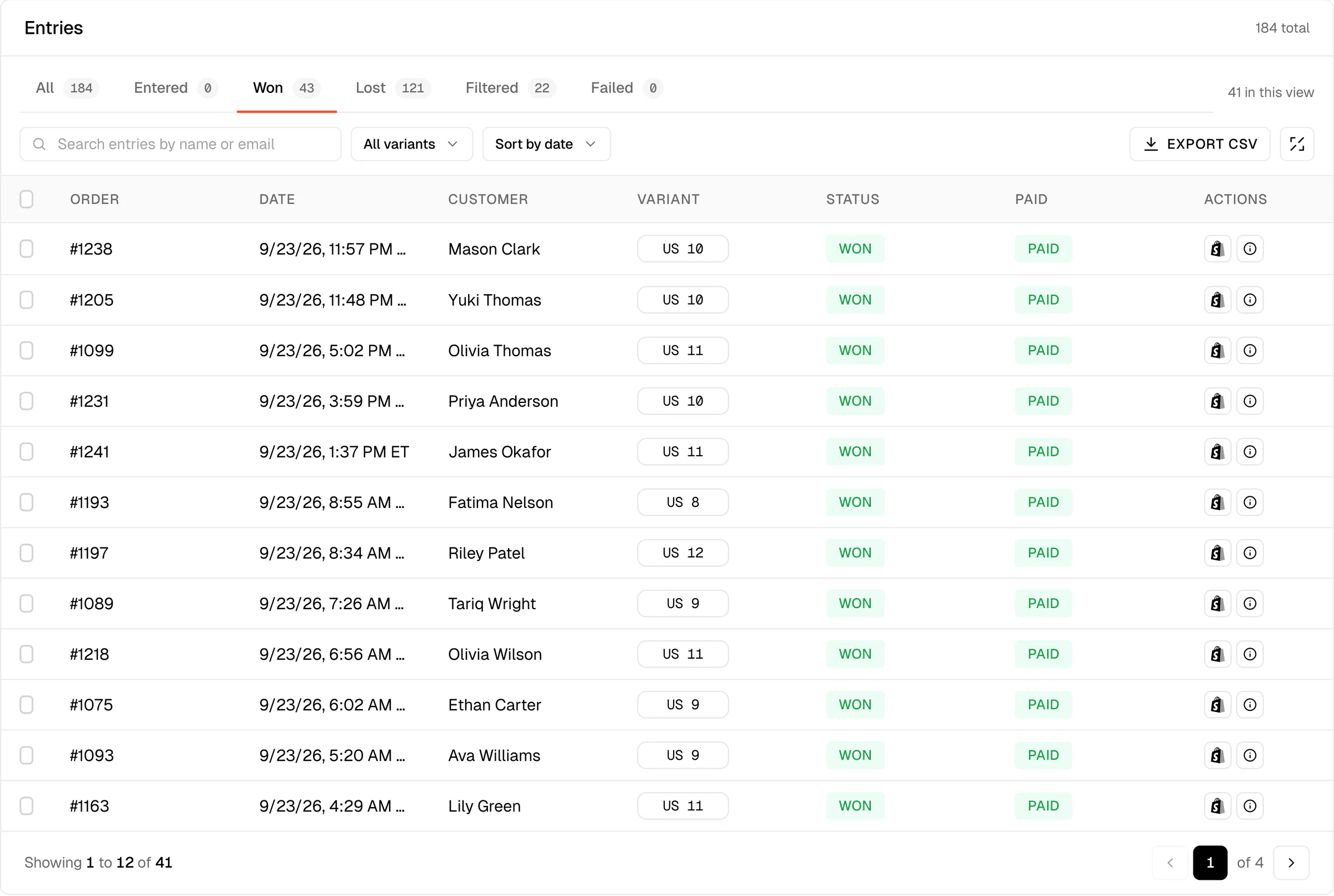Open Shopify order for Ava Williams

click(x=1217, y=755)
